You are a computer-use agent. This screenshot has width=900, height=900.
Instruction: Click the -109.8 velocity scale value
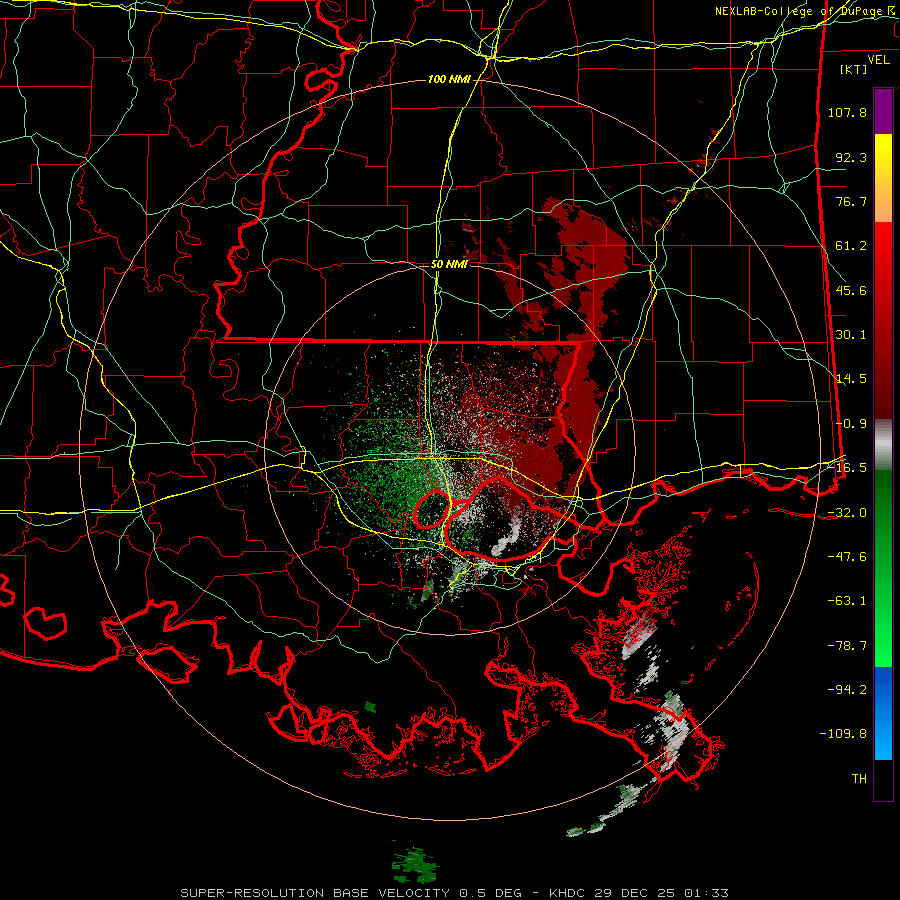[844, 734]
